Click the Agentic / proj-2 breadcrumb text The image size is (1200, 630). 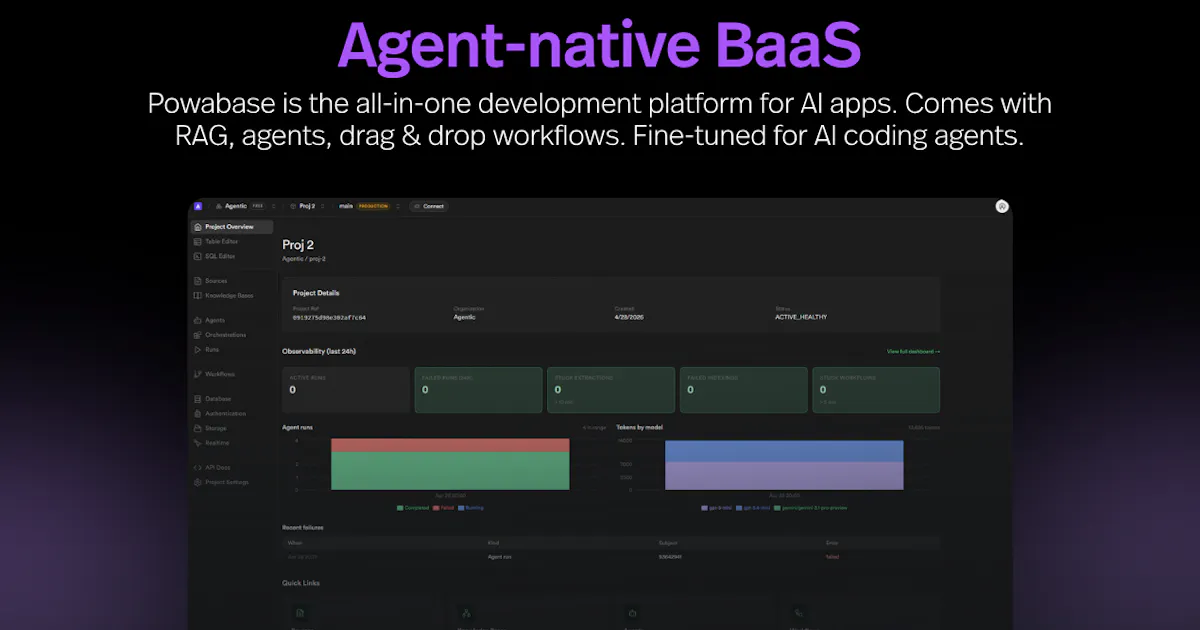[x=304, y=258]
